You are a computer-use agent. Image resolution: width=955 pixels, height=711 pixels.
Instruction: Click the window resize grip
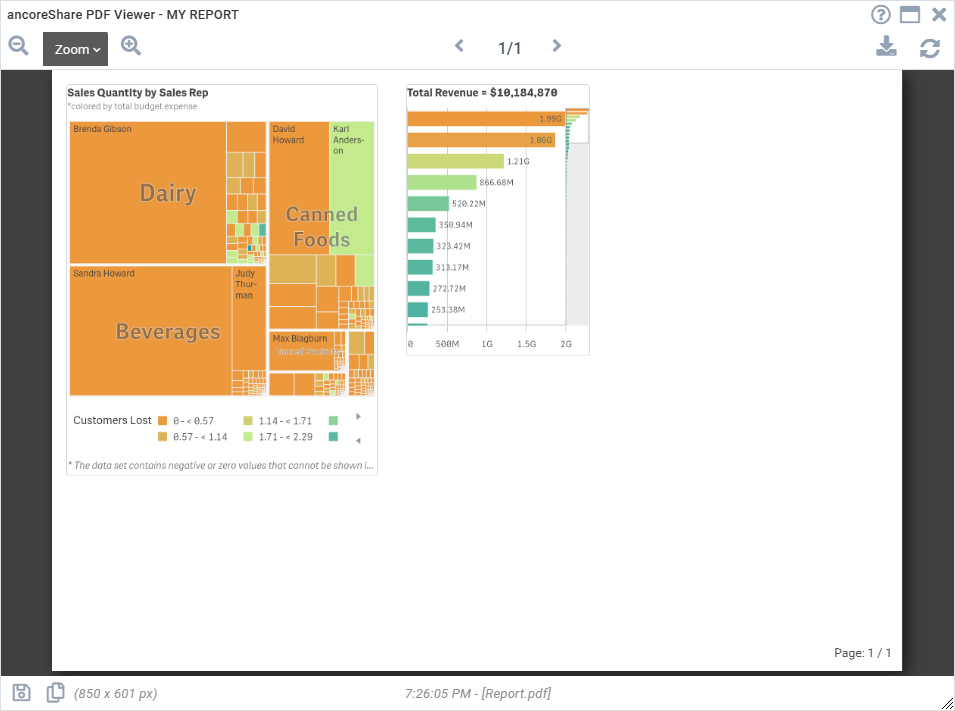pyautogui.click(x=947, y=704)
